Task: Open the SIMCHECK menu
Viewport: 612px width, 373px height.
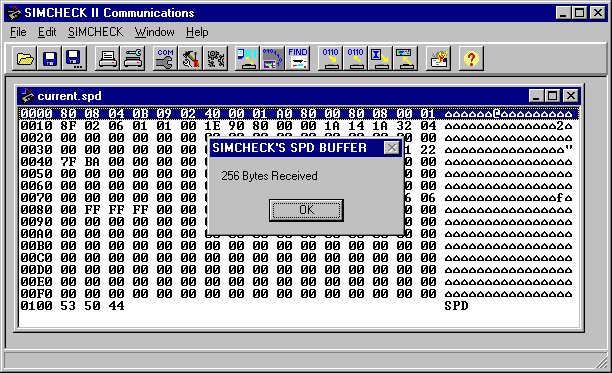Action: [x=95, y=32]
